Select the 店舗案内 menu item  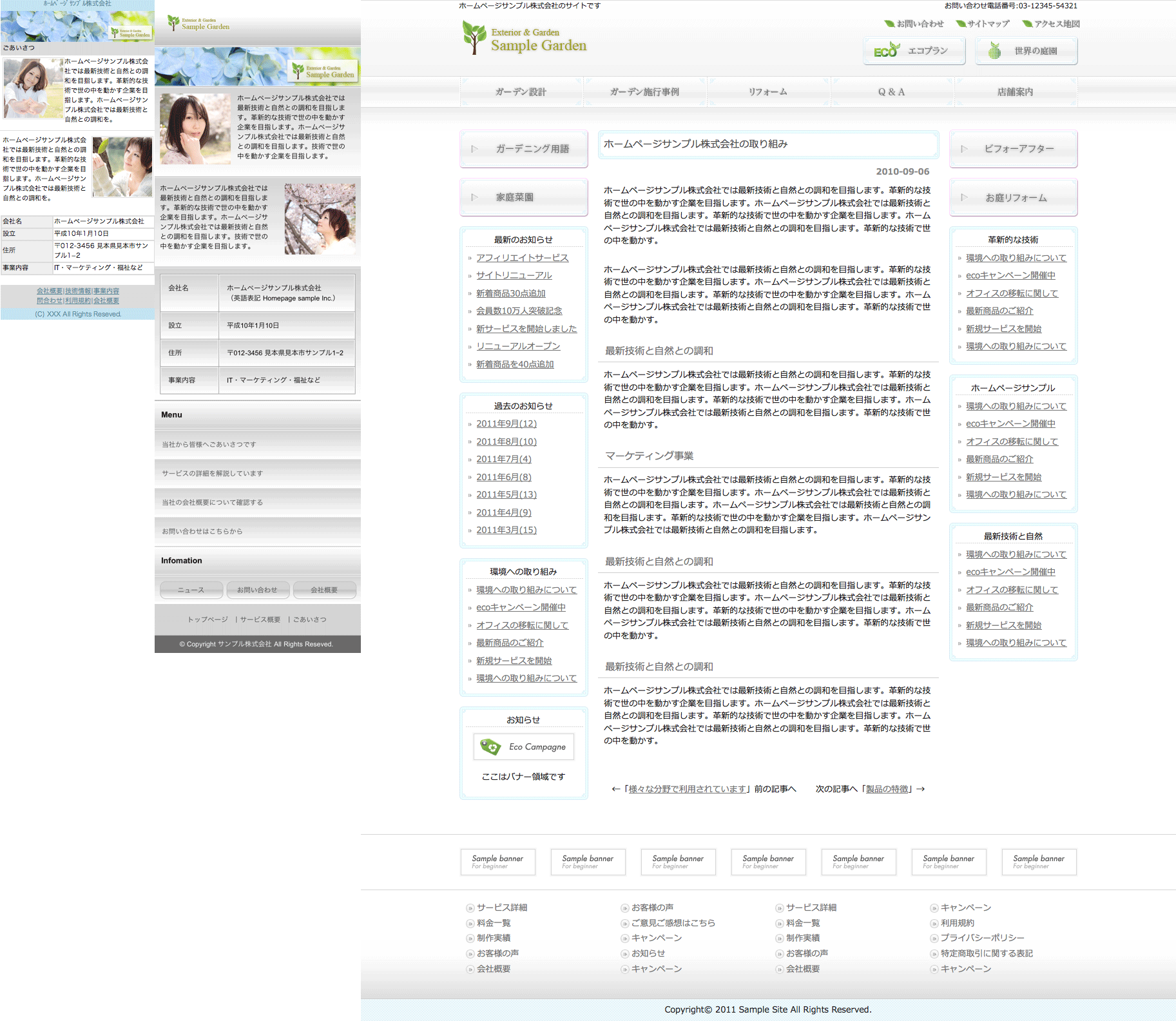click(x=1015, y=92)
